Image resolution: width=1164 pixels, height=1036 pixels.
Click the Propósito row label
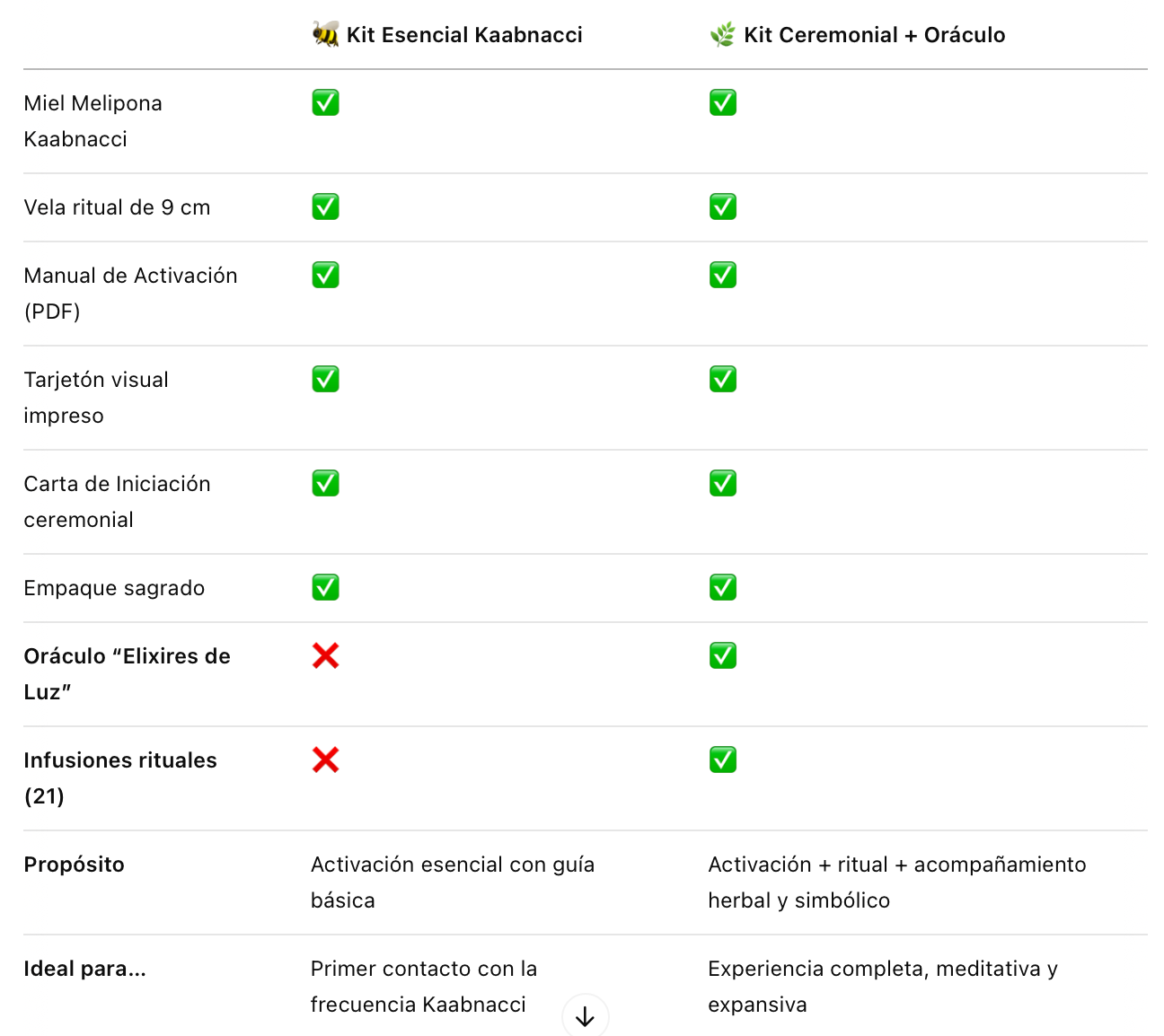point(75,865)
